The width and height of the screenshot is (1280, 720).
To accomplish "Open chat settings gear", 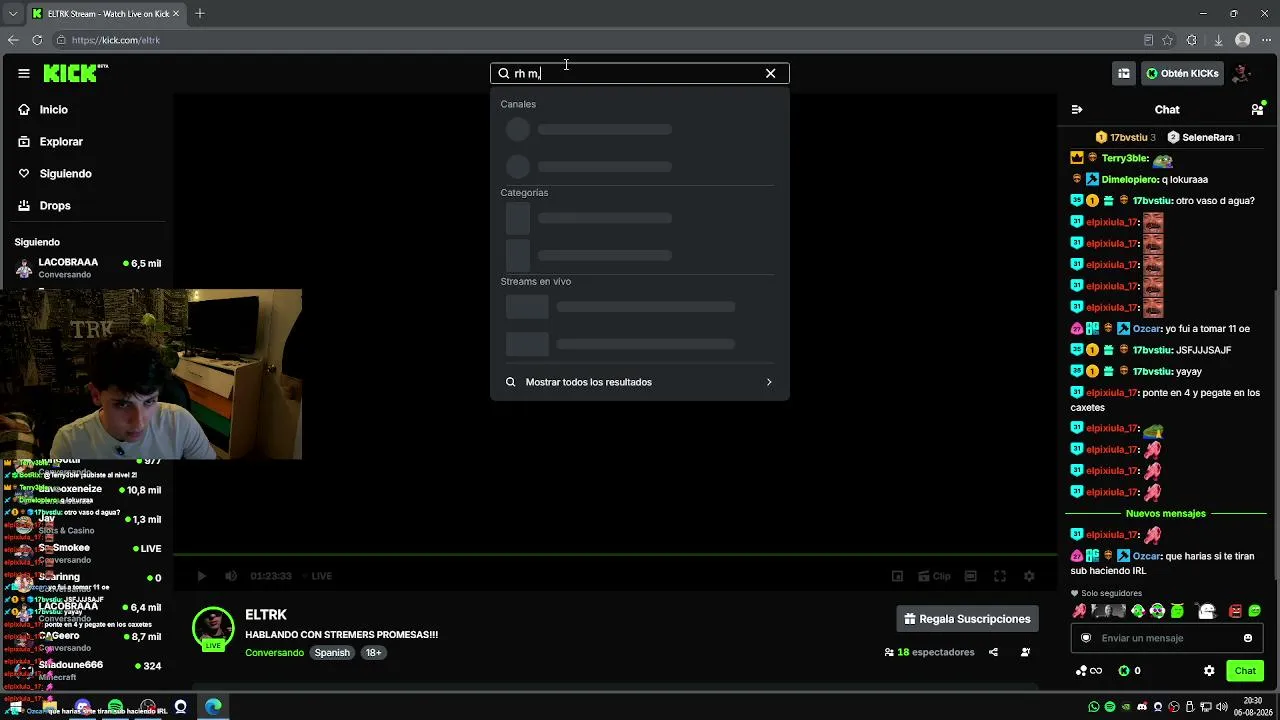I will pyautogui.click(x=1209, y=671).
